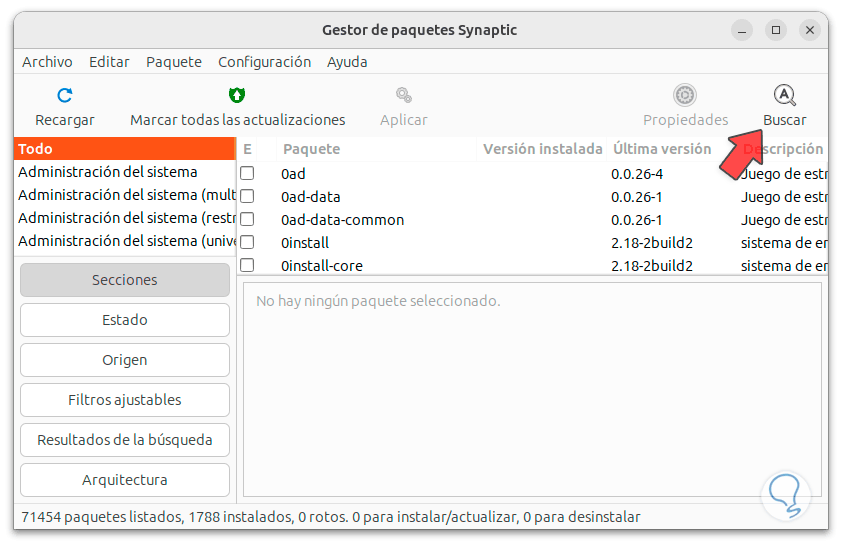Screen dimensions: 842x546
Task: Sort by the Última versión column header
Action: click(x=662, y=149)
